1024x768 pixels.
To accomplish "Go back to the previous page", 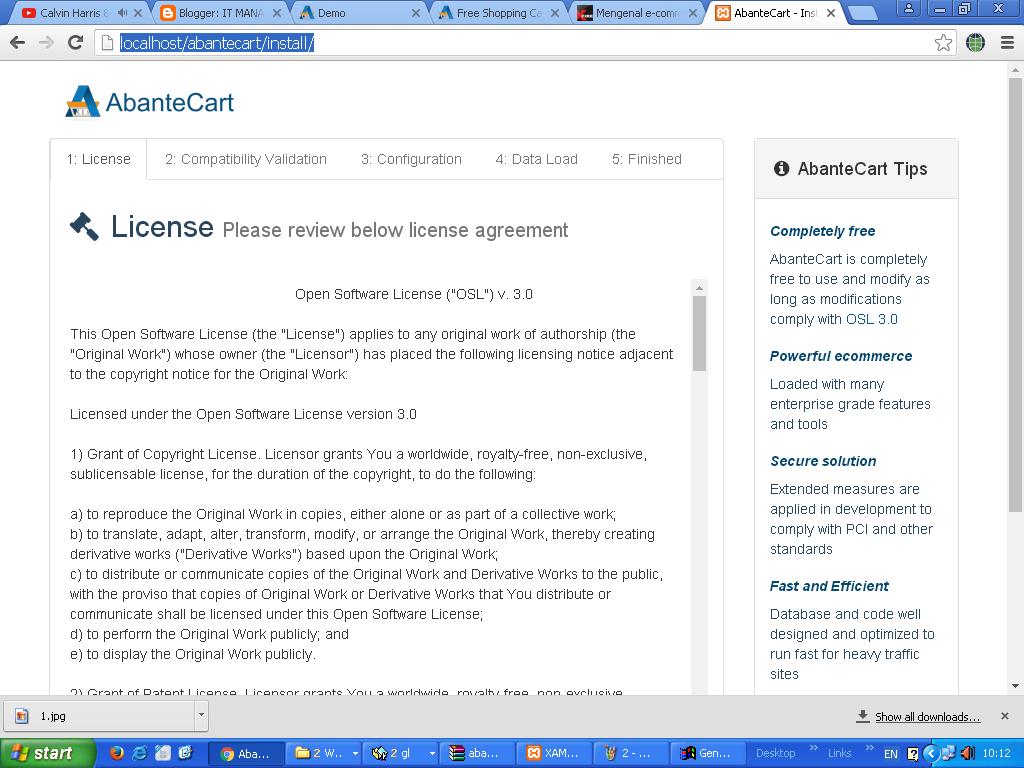I will [x=18, y=43].
